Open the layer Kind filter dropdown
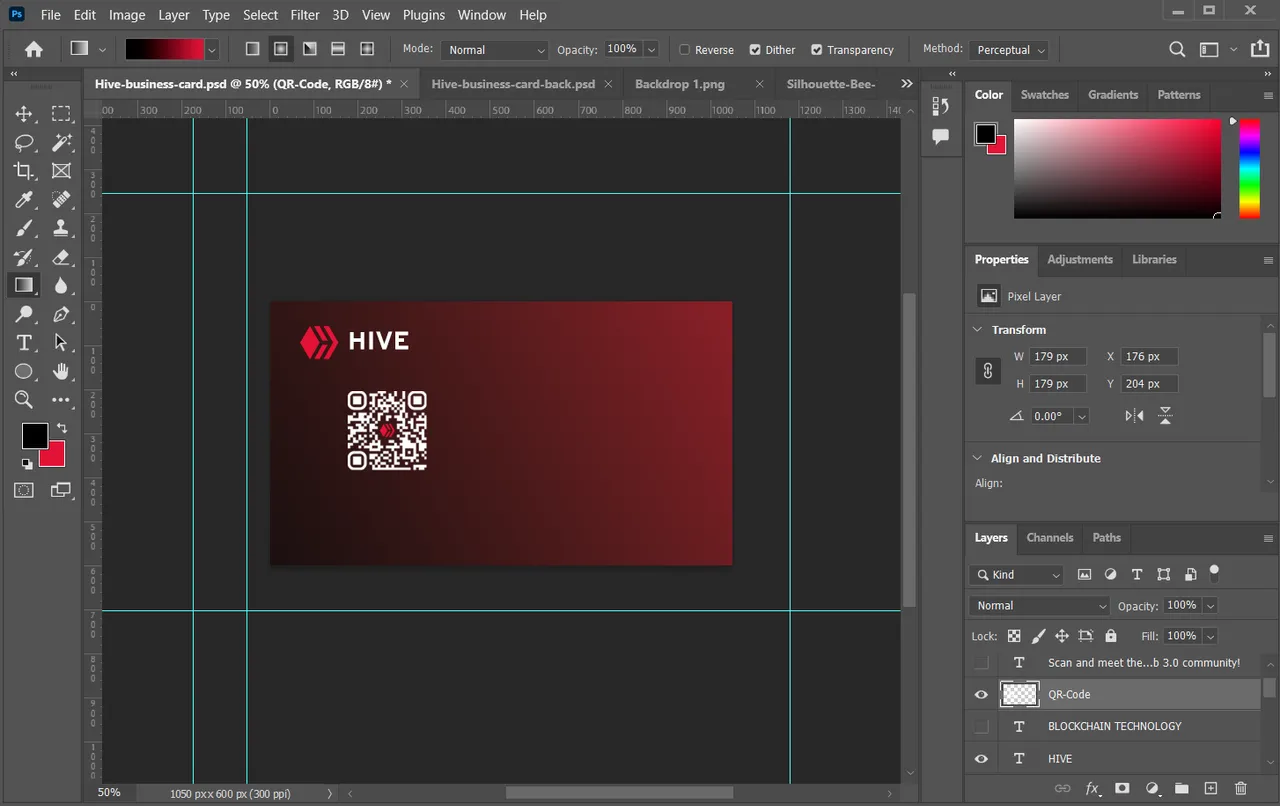This screenshot has height=806, width=1280. coord(1016,575)
